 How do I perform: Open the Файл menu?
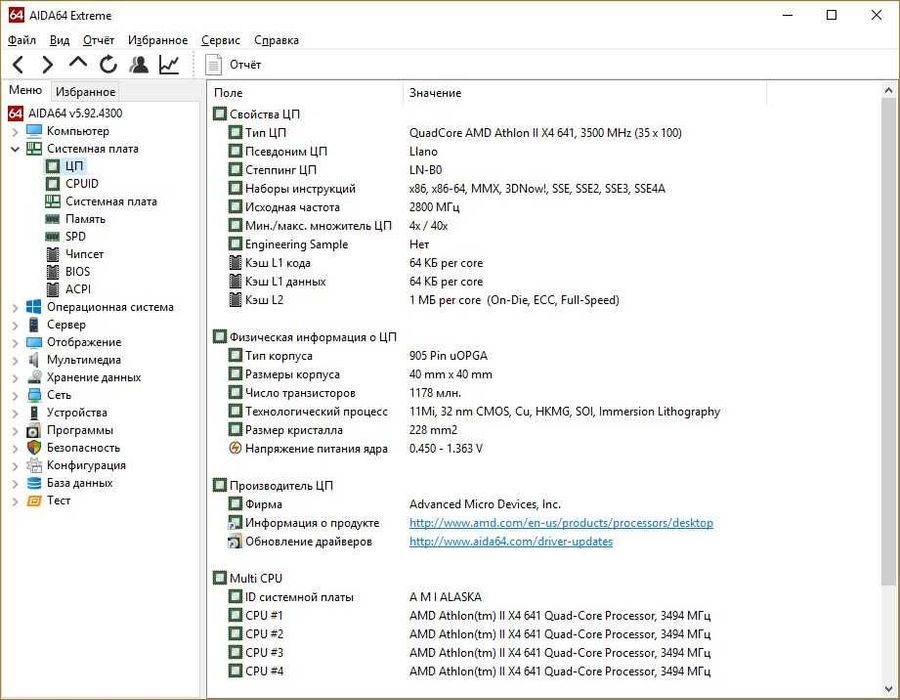[22, 40]
